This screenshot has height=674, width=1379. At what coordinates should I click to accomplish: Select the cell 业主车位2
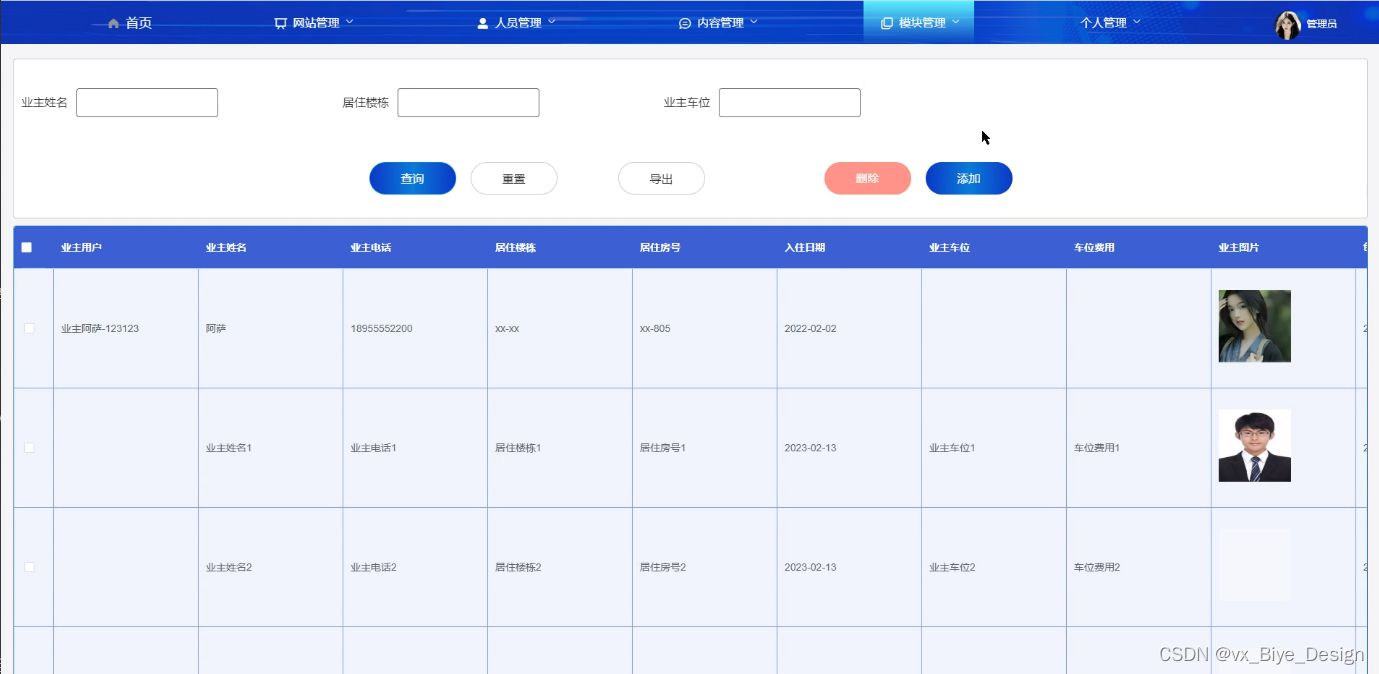[952, 567]
